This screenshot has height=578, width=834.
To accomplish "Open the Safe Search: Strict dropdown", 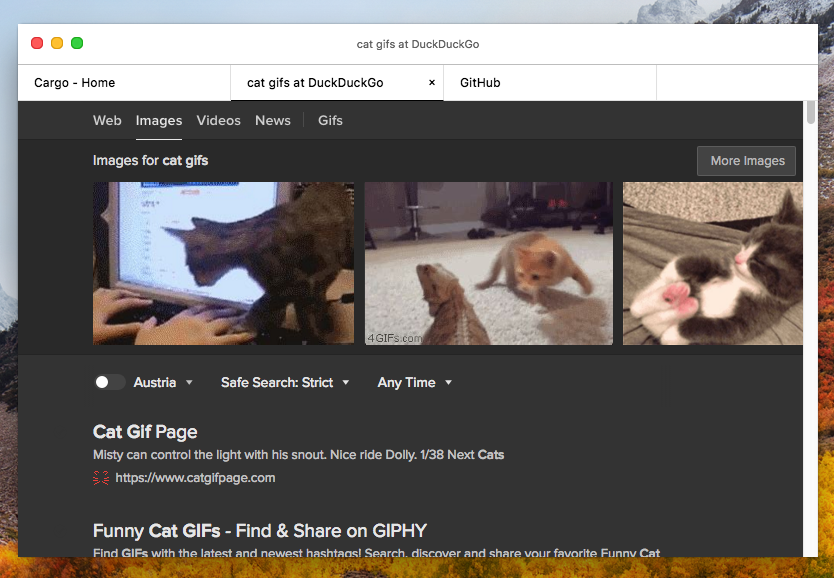I will tap(285, 382).
